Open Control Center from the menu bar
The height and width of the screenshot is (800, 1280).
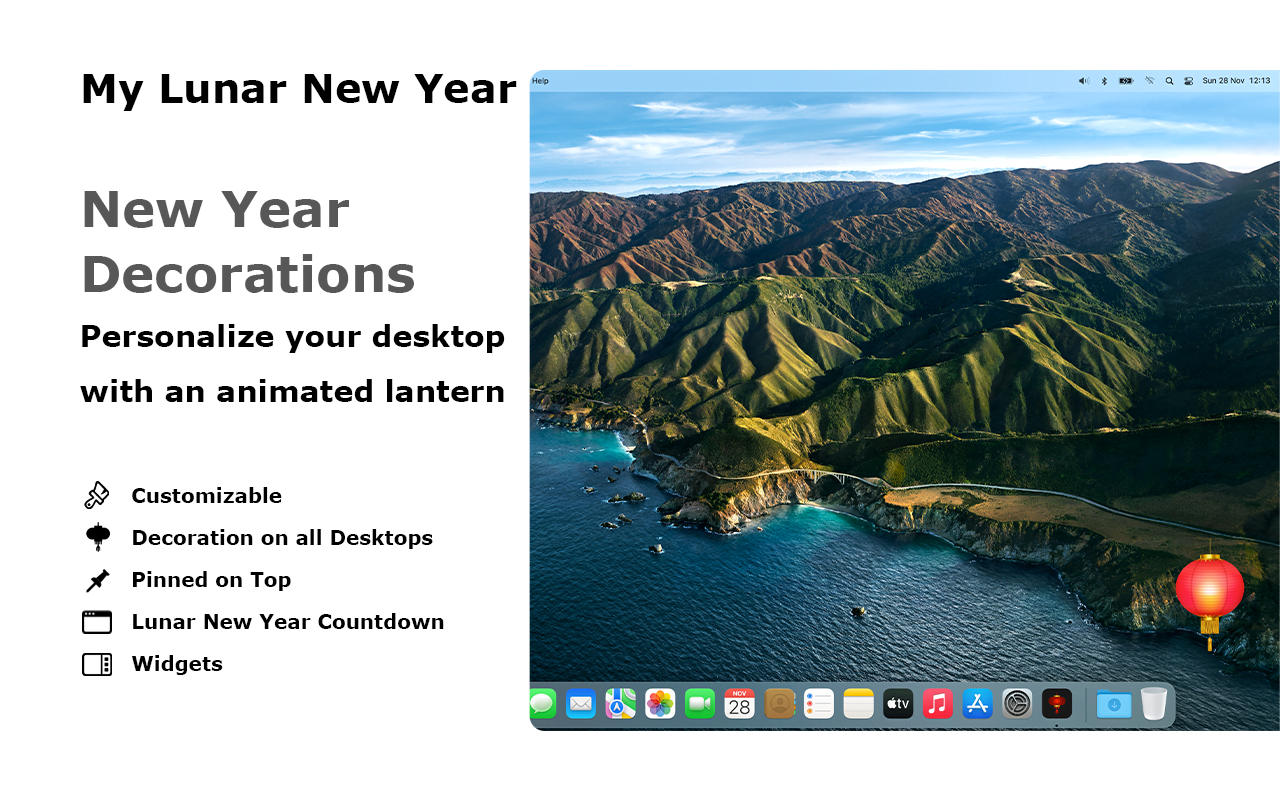(1189, 80)
